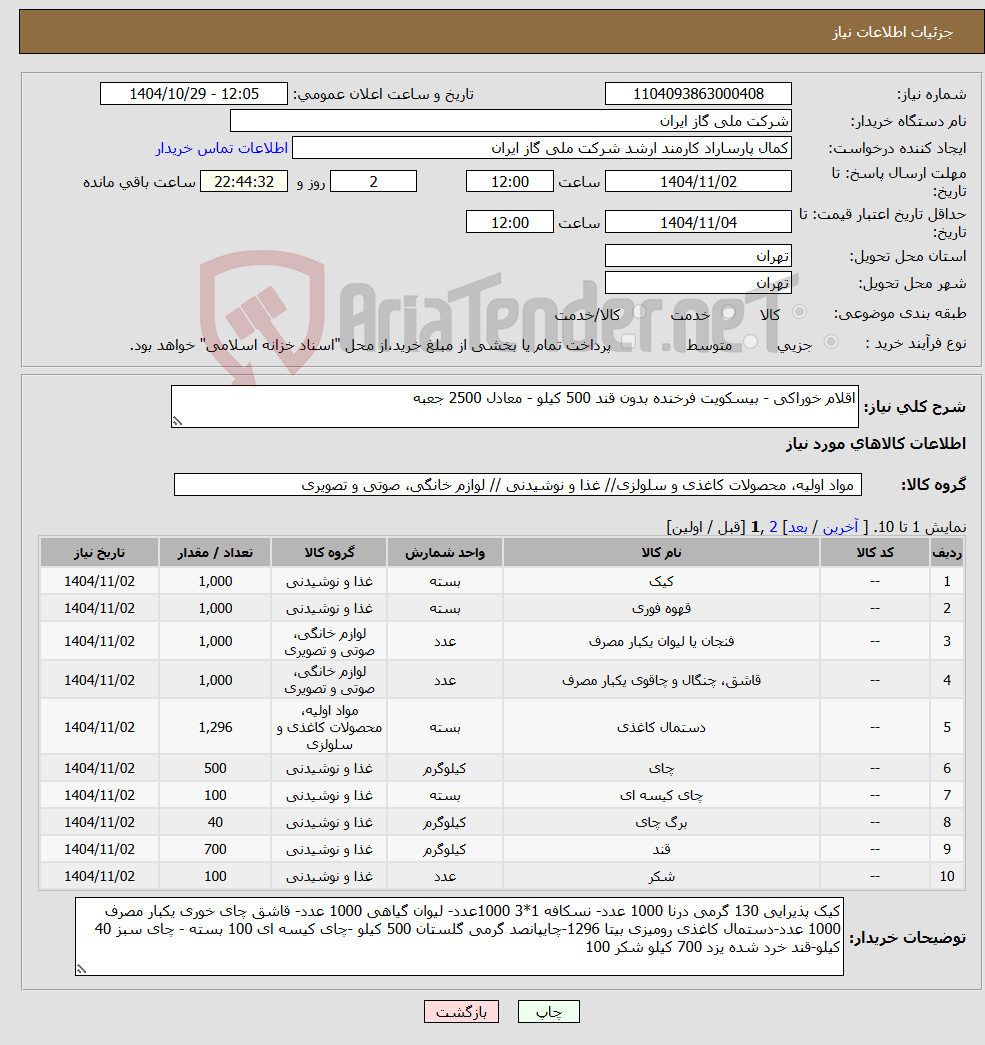The width and height of the screenshot is (985, 1045).
Task: Click the quantity 500 cell
Action: click(x=215, y=768)
